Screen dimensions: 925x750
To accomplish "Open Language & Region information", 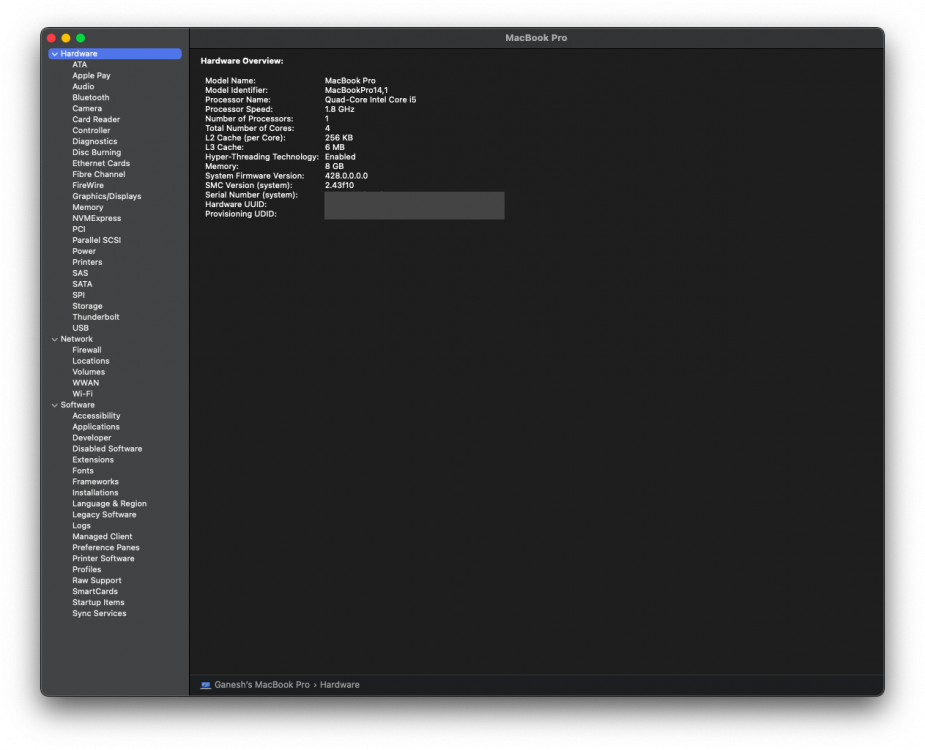I will pyautogui.click(x=110, y=504).
